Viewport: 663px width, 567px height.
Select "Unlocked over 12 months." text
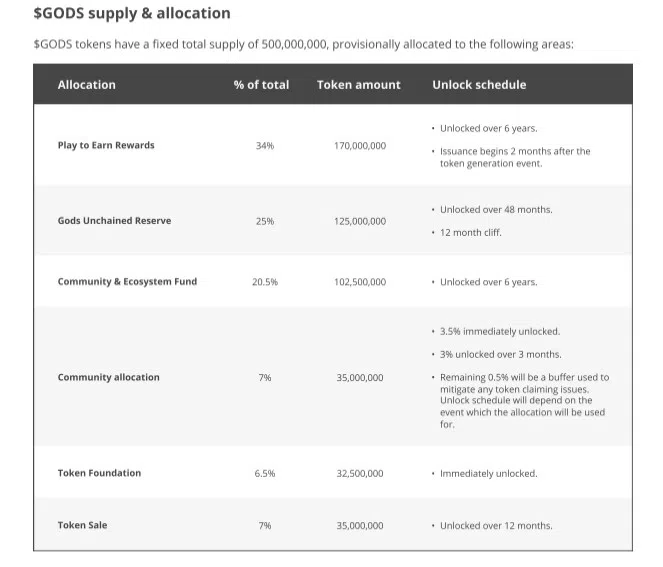pos(496,526)
